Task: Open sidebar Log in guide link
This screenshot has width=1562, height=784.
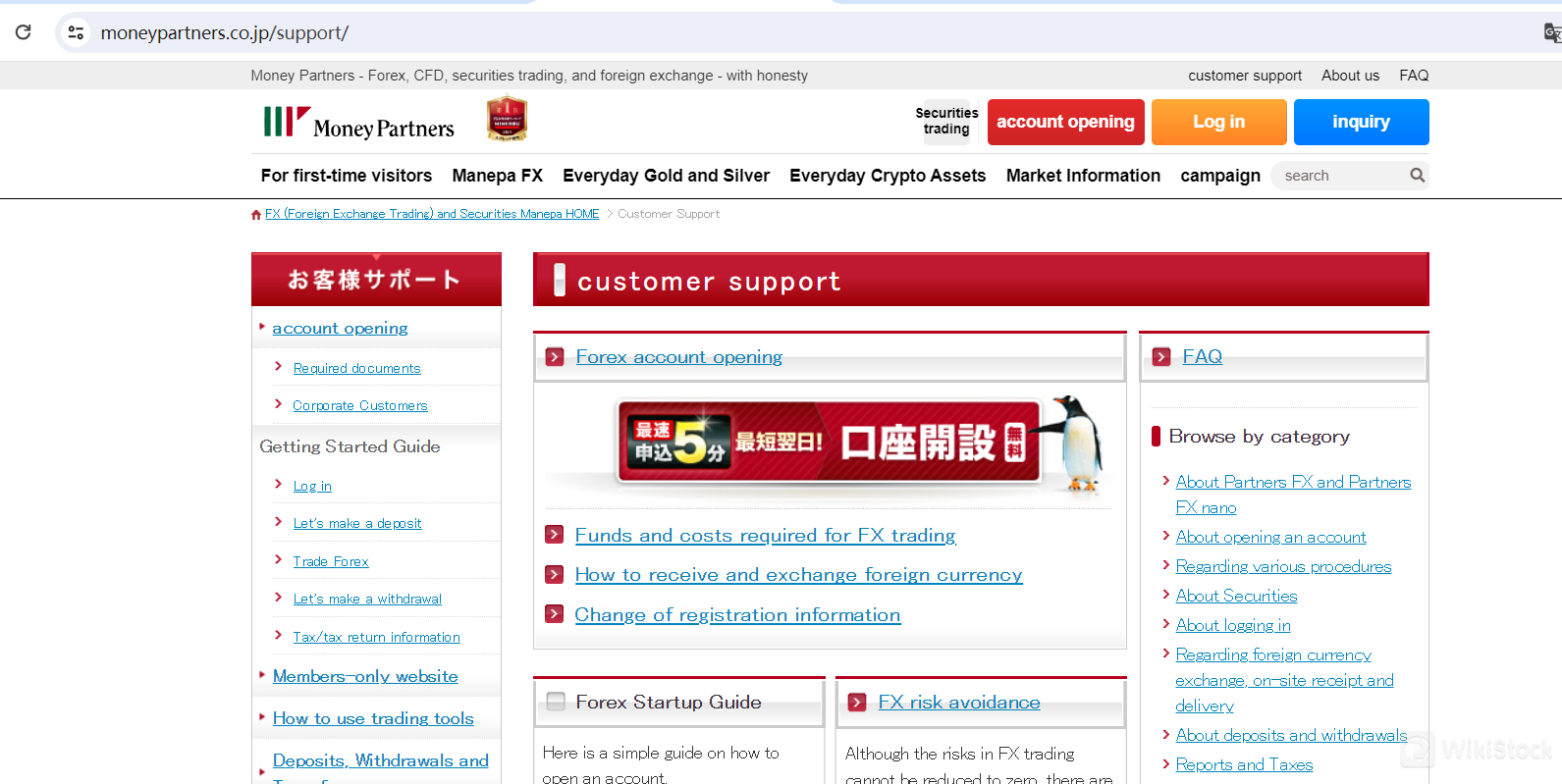Action: coord(312,486)
